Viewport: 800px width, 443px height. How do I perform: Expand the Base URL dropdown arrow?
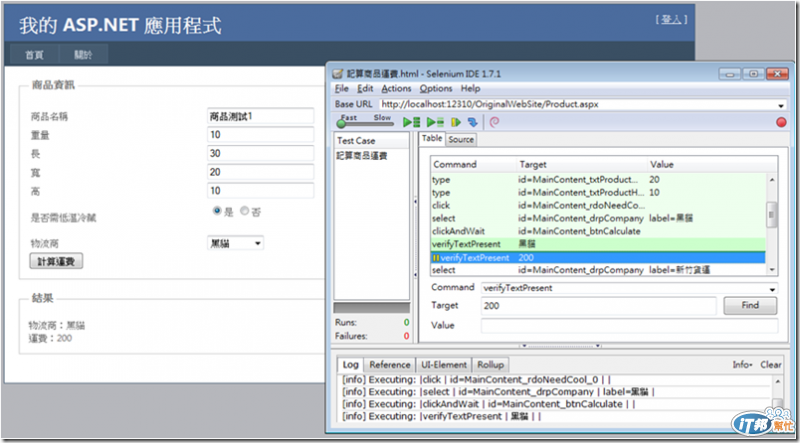coord(781,105)
